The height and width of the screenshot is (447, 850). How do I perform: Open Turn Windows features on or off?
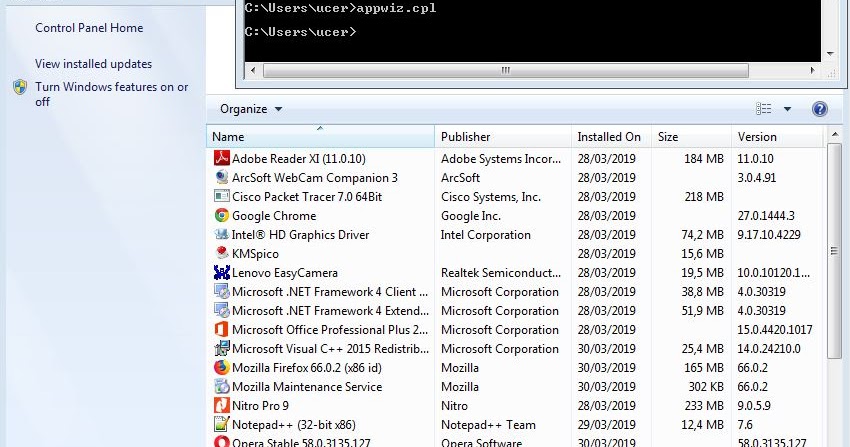coord(111,94)
